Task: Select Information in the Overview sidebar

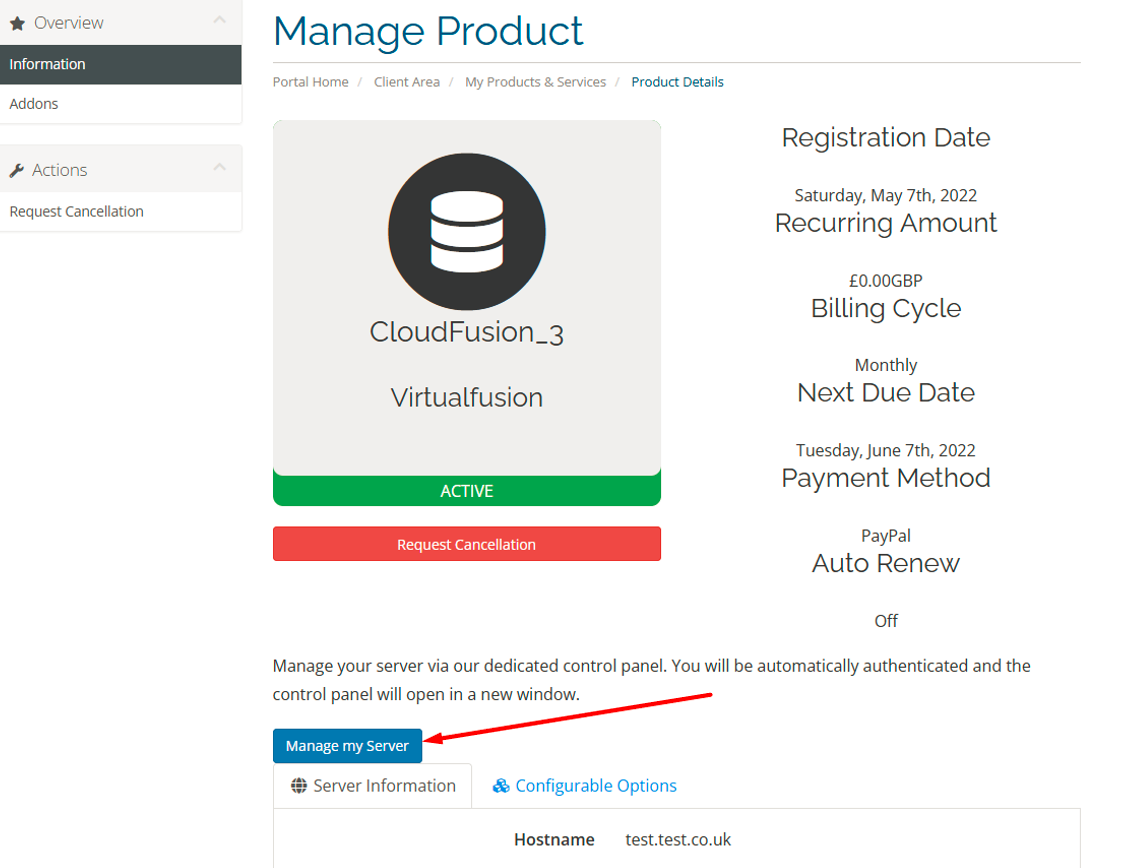Action: point(121,64)
